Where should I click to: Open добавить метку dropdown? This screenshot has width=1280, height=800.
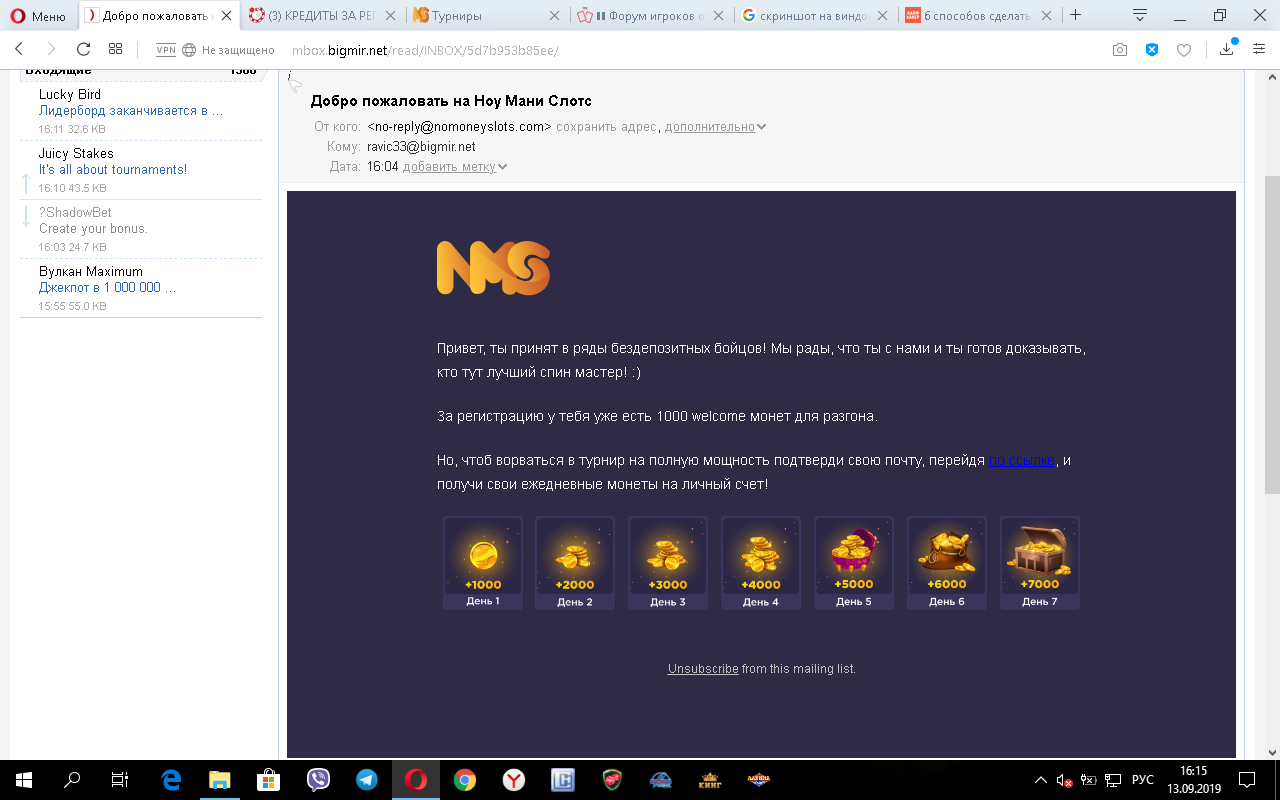pyautogui.click(x=455, y=167)
